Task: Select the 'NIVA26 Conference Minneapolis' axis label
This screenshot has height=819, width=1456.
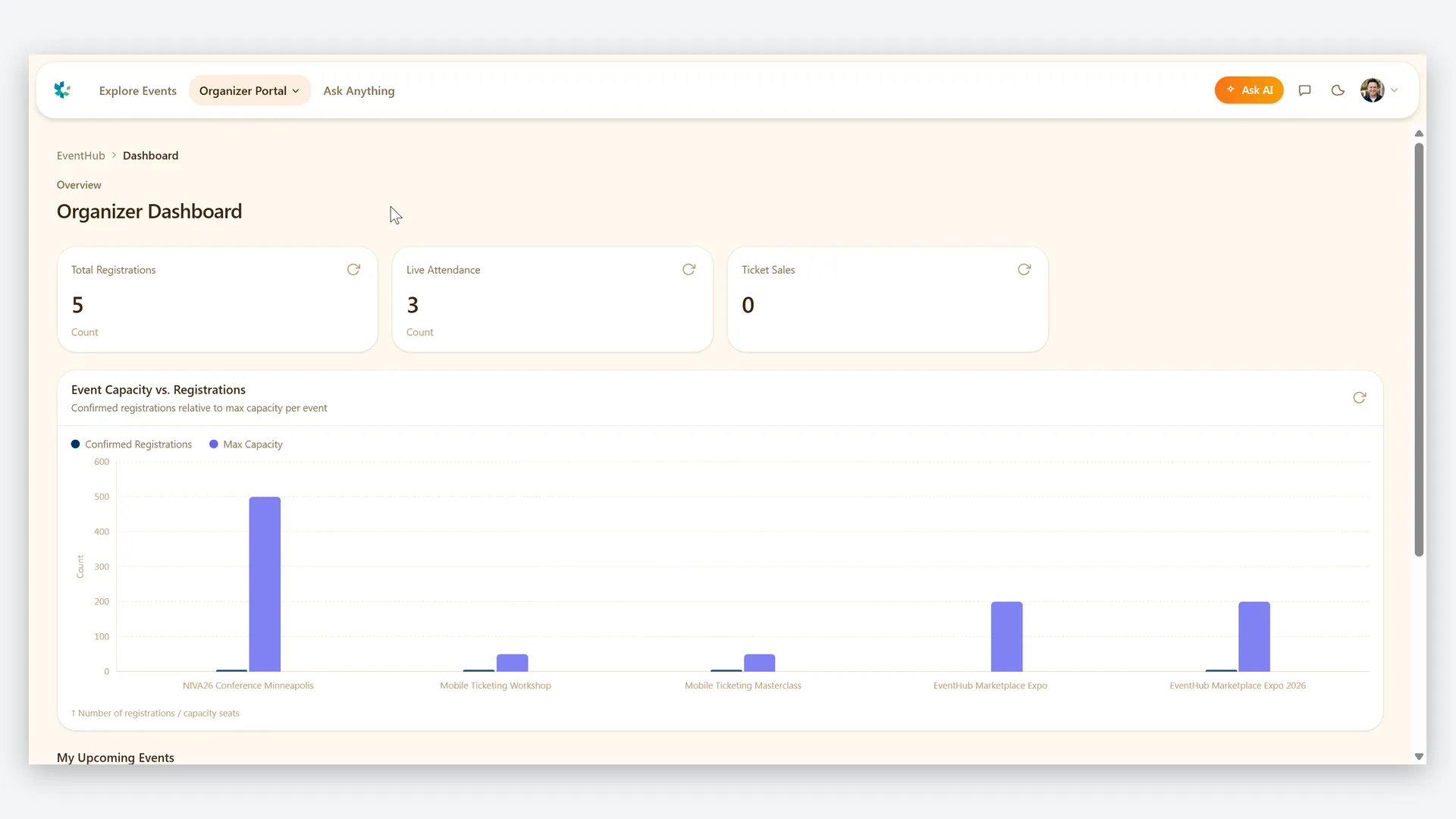Action: 248,686
